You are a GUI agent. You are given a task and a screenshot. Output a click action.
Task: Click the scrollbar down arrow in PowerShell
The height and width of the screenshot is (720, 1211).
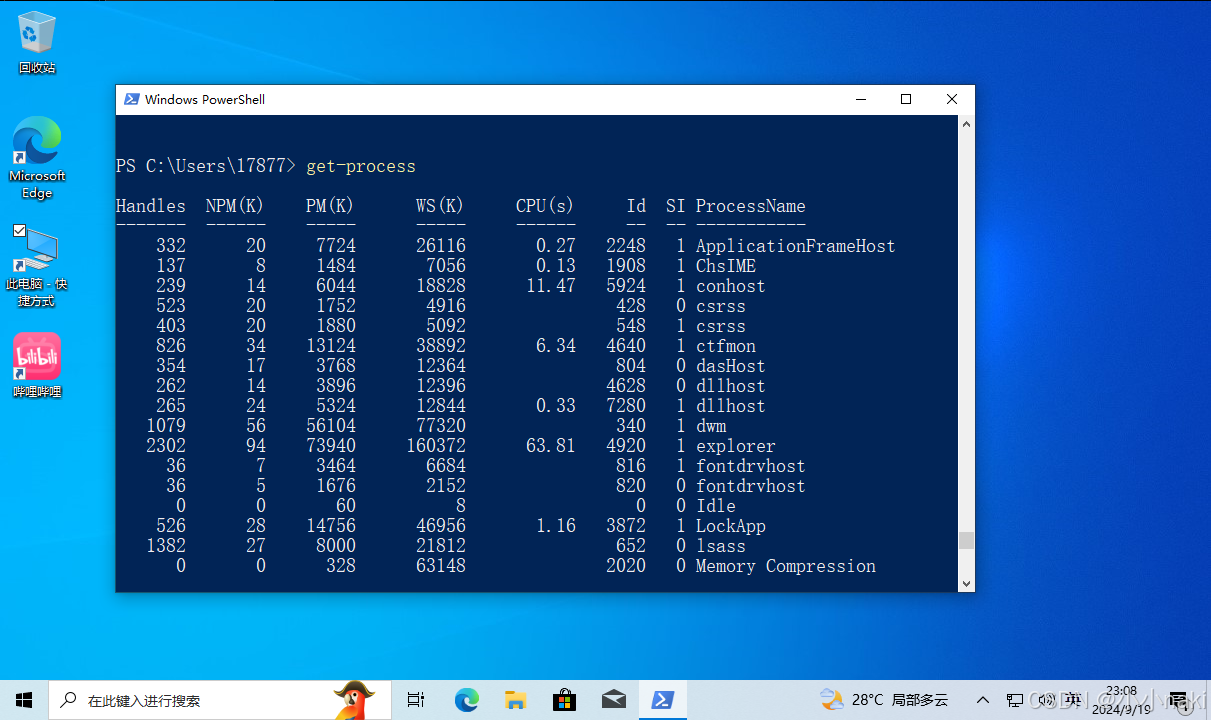966,583
